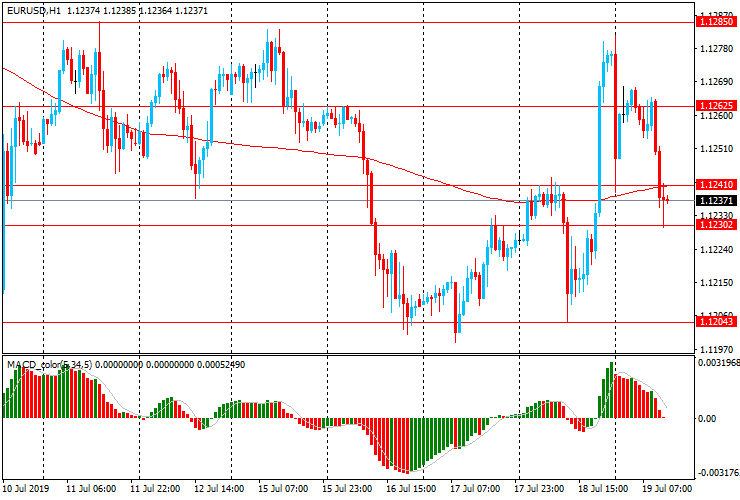740x500 pixels.
Task: Click the 1.12510 price axis value
Action: (717, 149)
